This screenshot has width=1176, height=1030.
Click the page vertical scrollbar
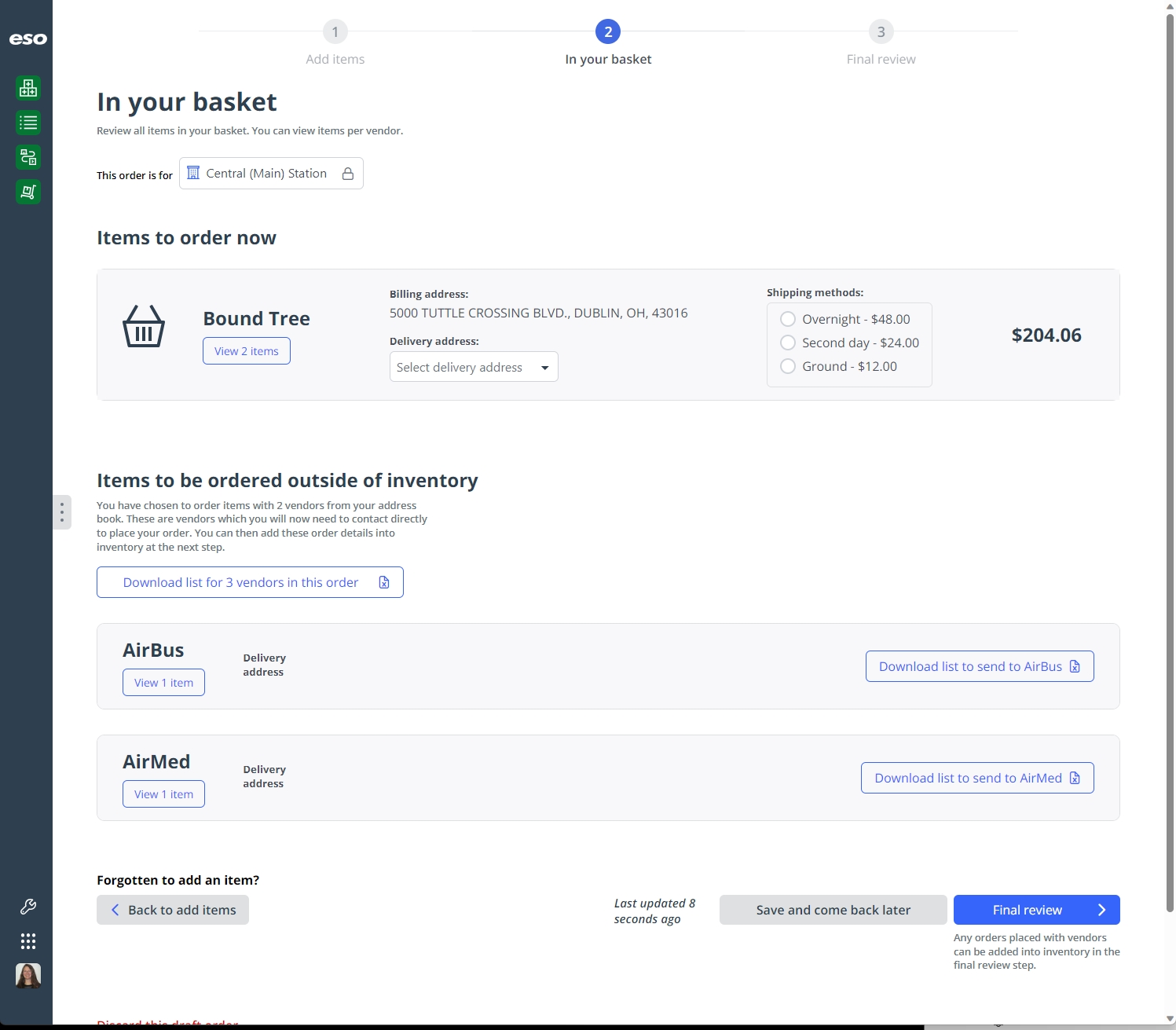click(x=1170, y=464)
